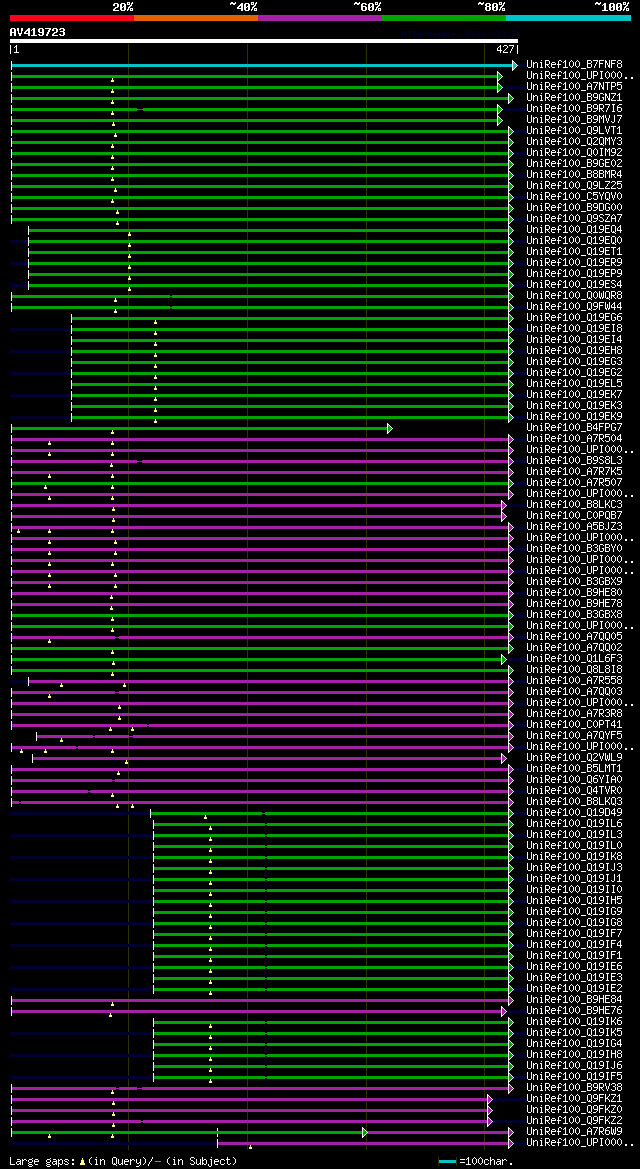Click the UniRef100_Q9FKZ1 hit label
640x1169 pixels.
pos(574,1098)
